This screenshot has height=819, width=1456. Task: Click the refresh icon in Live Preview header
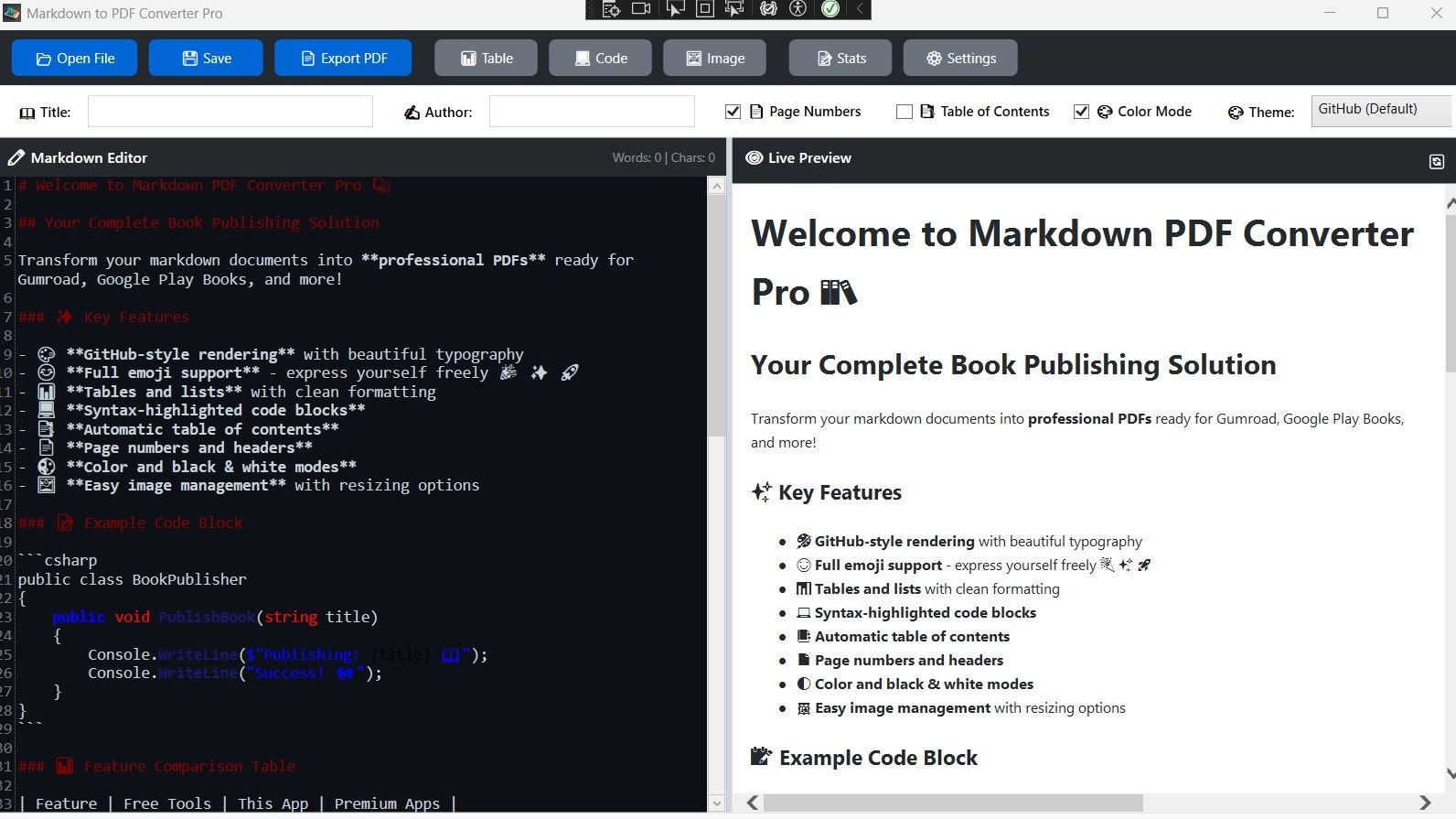pyautogui.click(x=1437, y=161)
